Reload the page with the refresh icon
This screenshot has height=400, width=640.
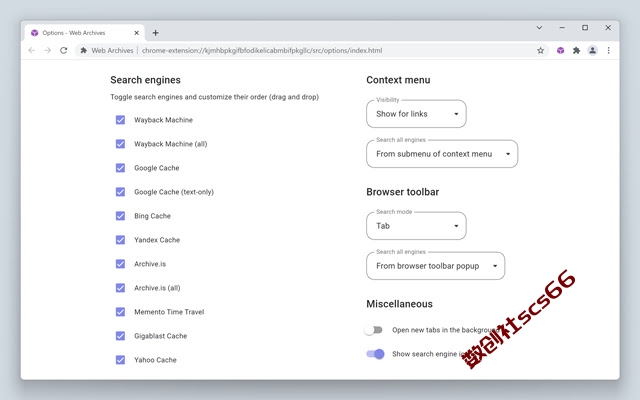point(64,50)
